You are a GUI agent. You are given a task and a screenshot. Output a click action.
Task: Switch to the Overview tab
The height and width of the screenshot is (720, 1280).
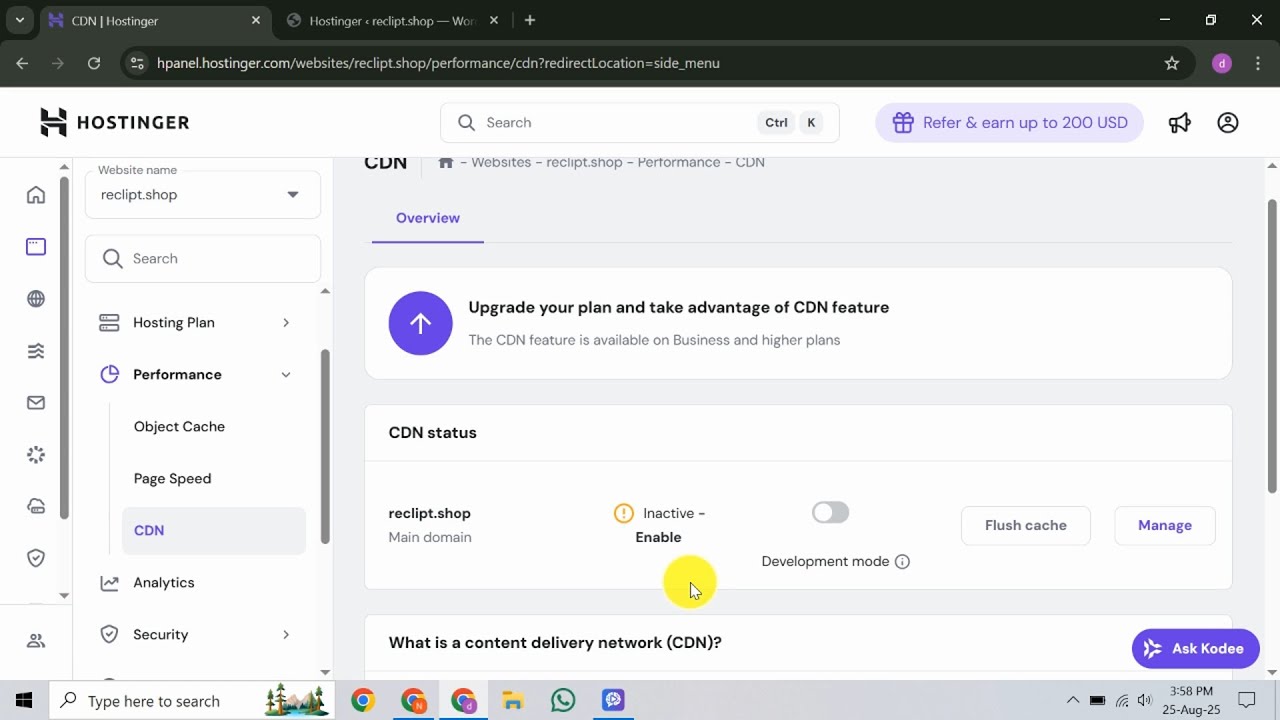coord(428,218)
